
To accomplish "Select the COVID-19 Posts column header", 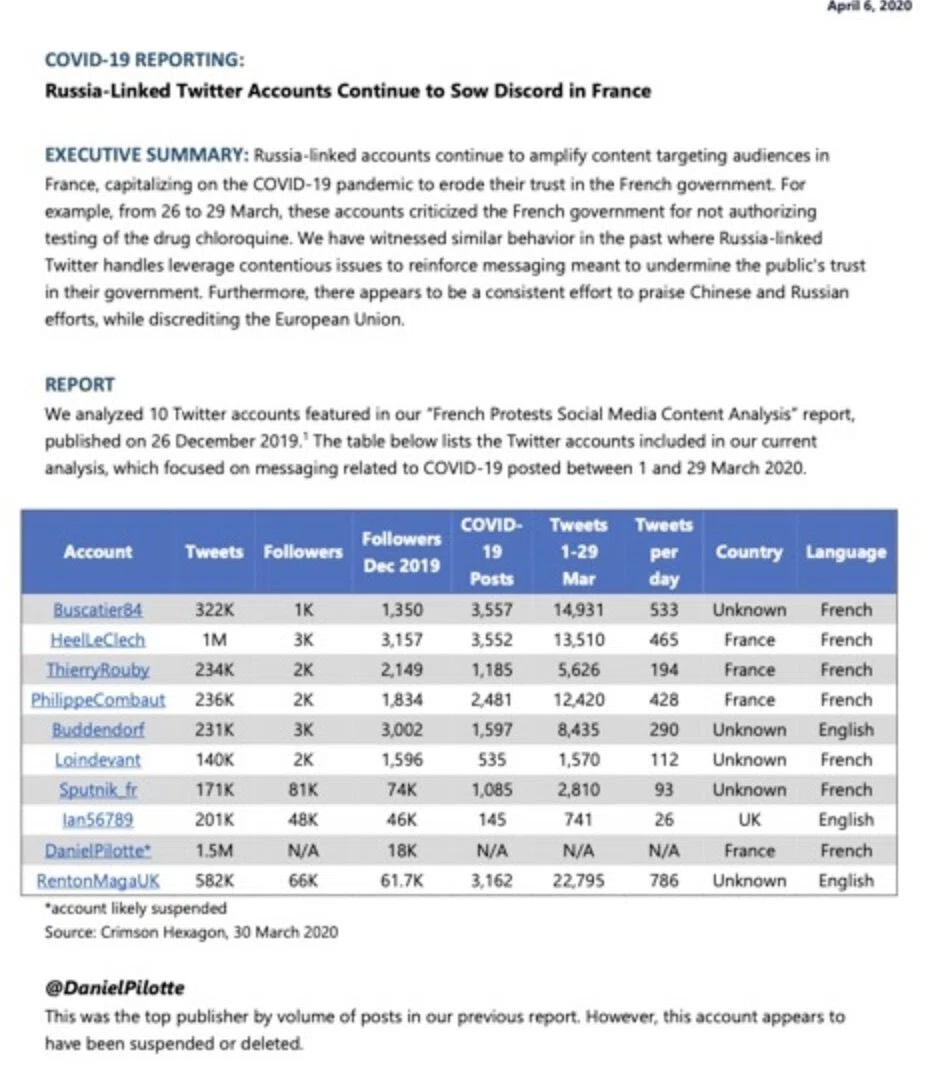I will 492,552.
